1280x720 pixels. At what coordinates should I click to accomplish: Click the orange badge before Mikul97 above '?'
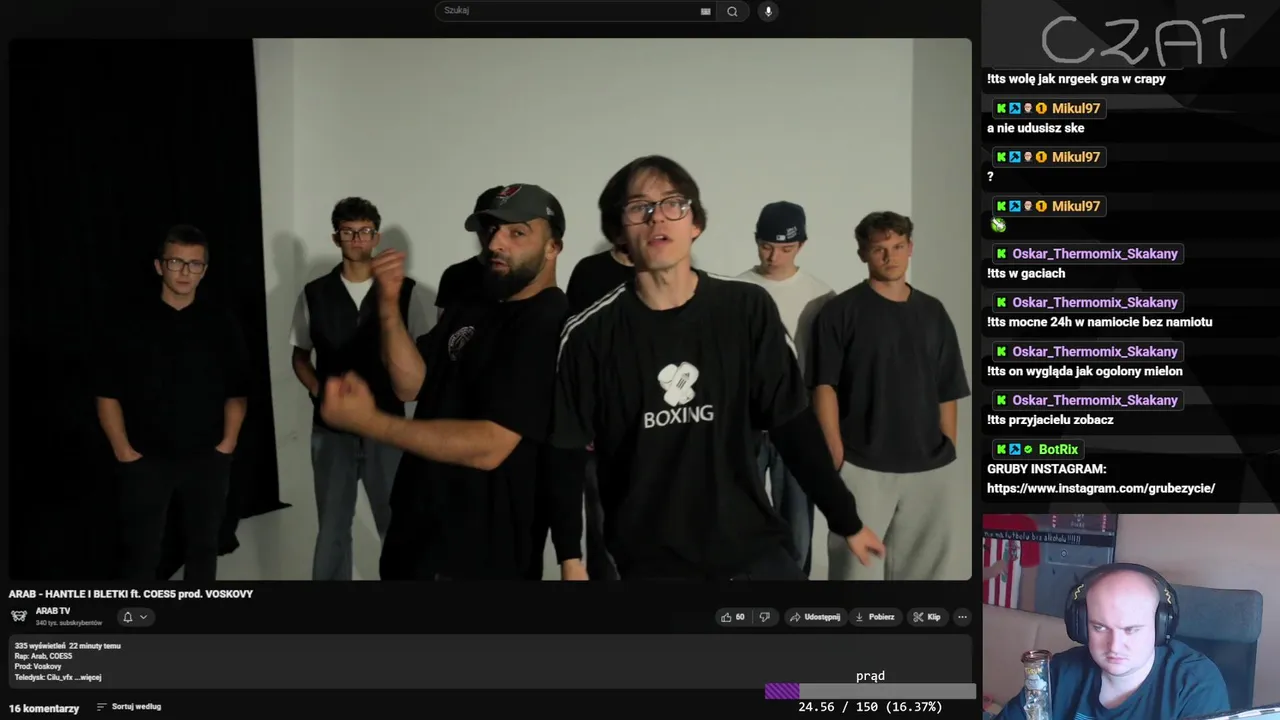coord(1041,157)
